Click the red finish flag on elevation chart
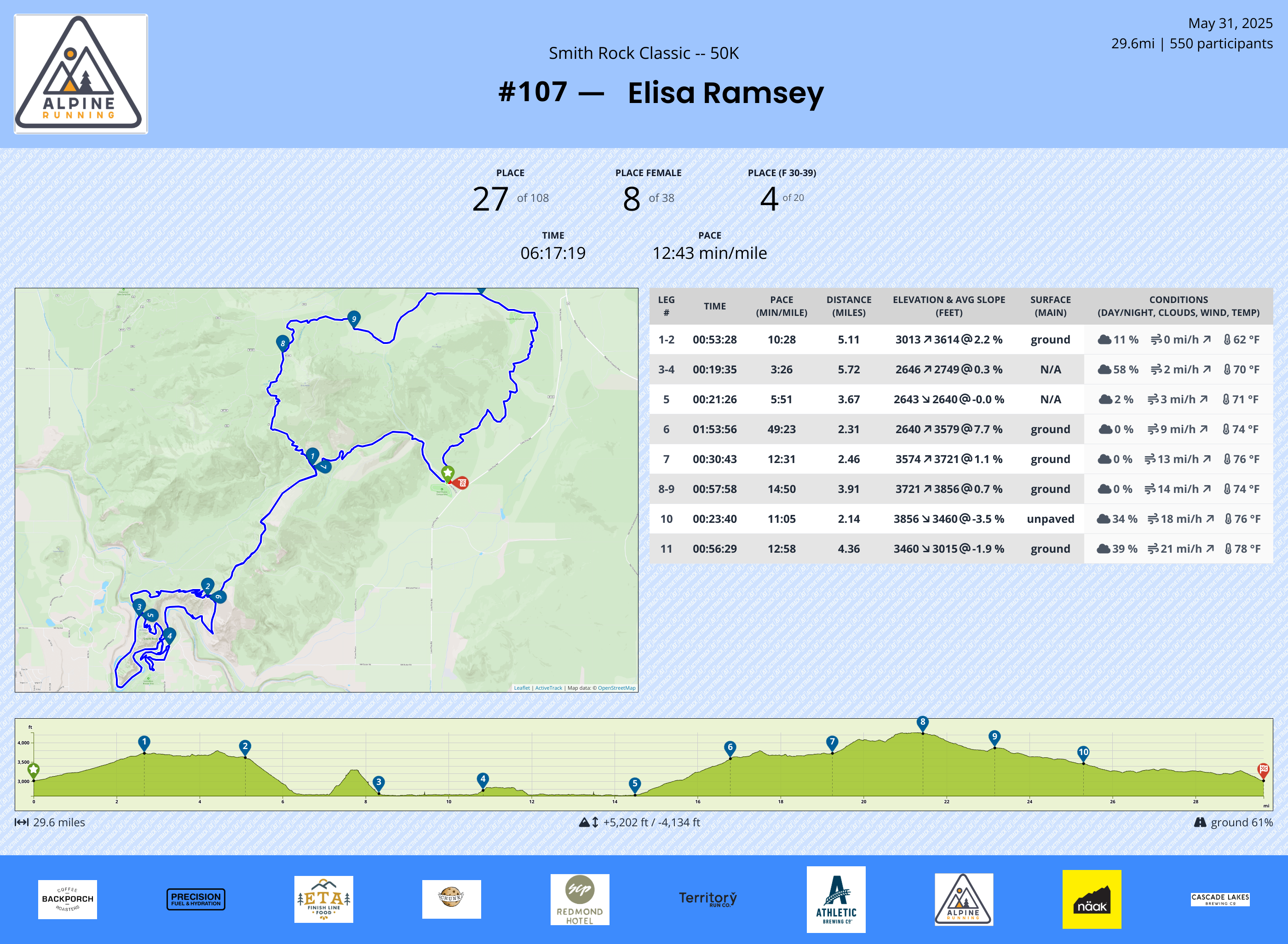The image size is (1288, 944). point(1264,770)
